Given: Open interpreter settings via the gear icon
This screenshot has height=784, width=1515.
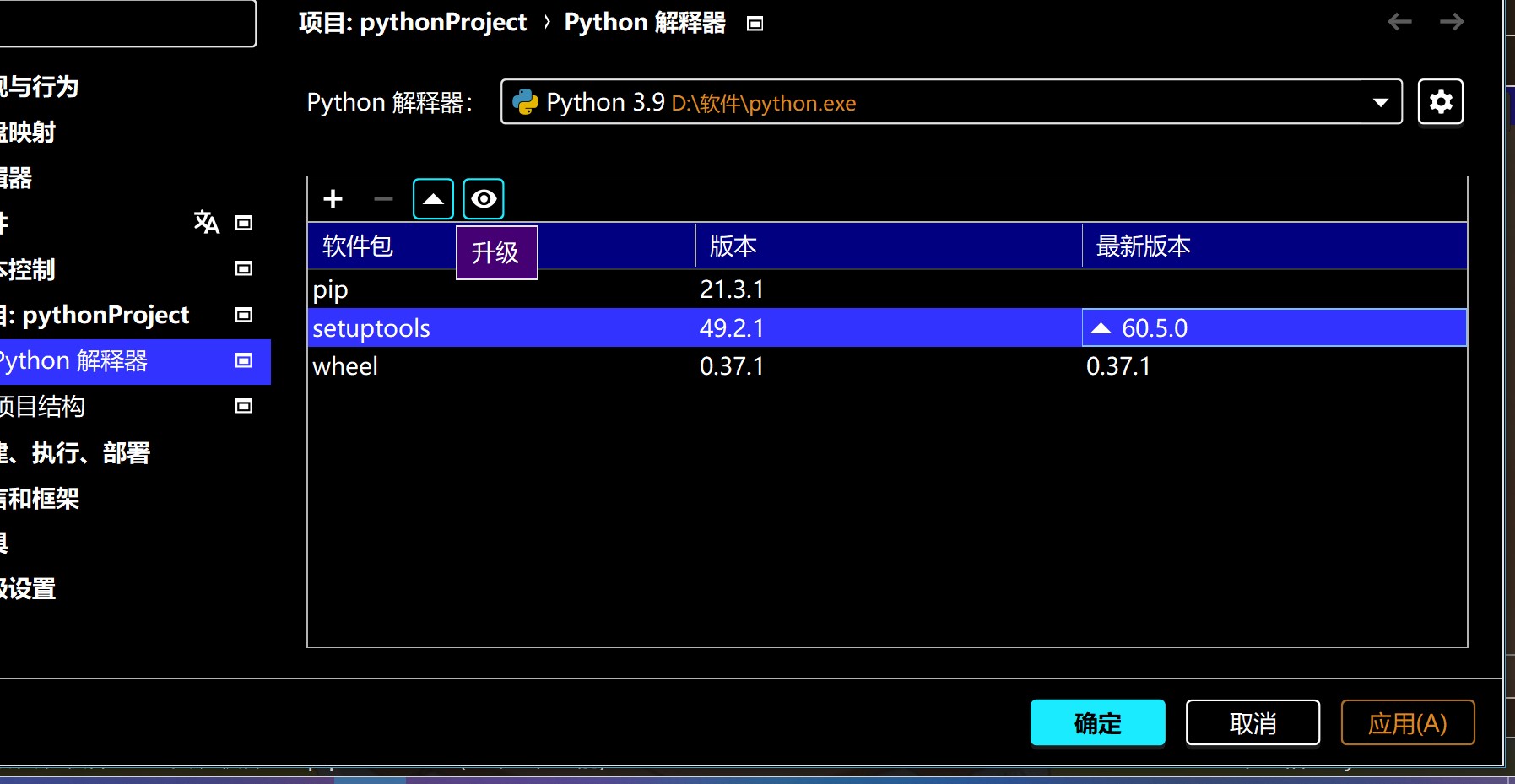Looking at the screenshot, I should pos(1440,101).
